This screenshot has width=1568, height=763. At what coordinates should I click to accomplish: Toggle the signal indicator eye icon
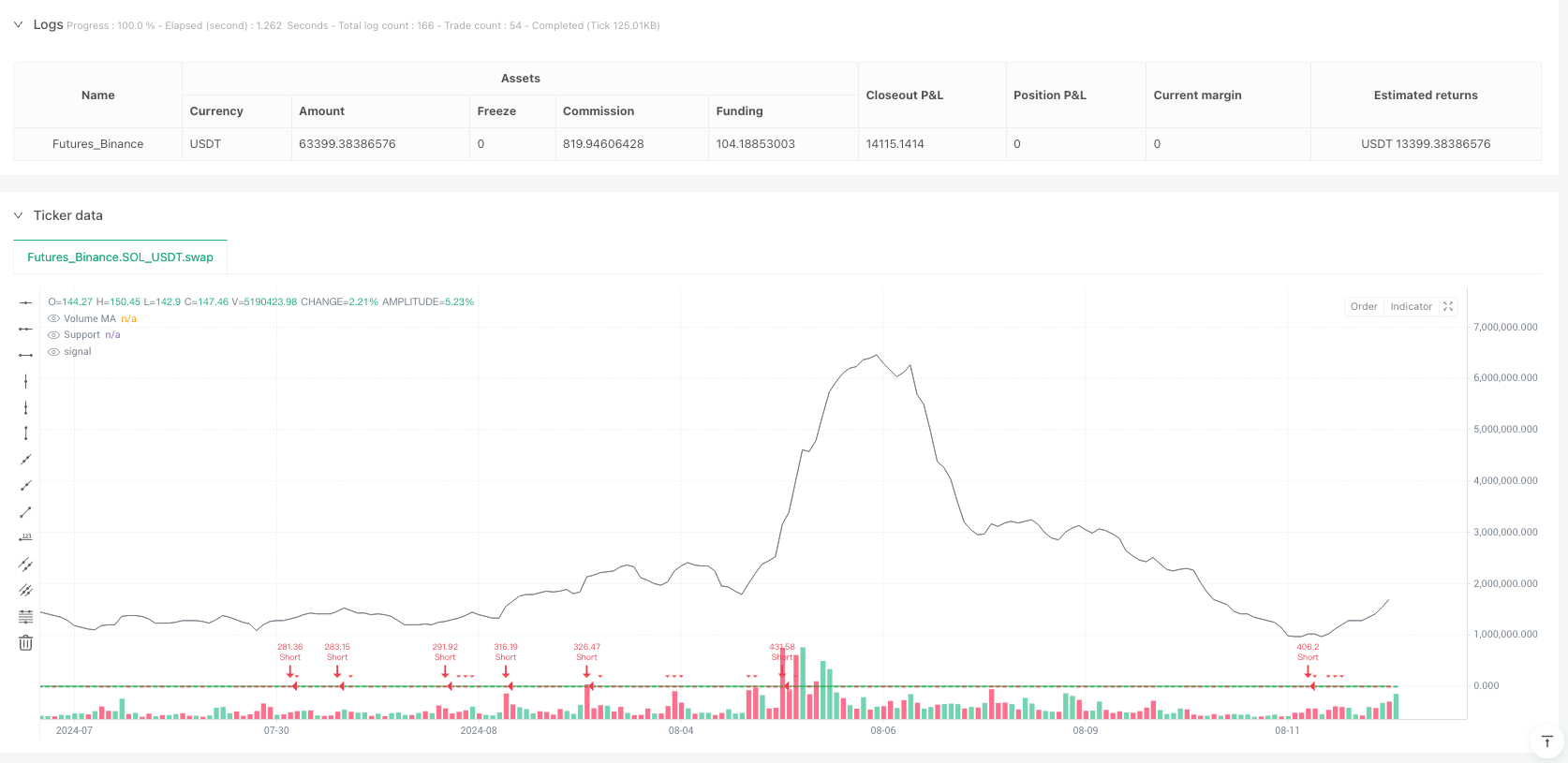coord(53,352)
